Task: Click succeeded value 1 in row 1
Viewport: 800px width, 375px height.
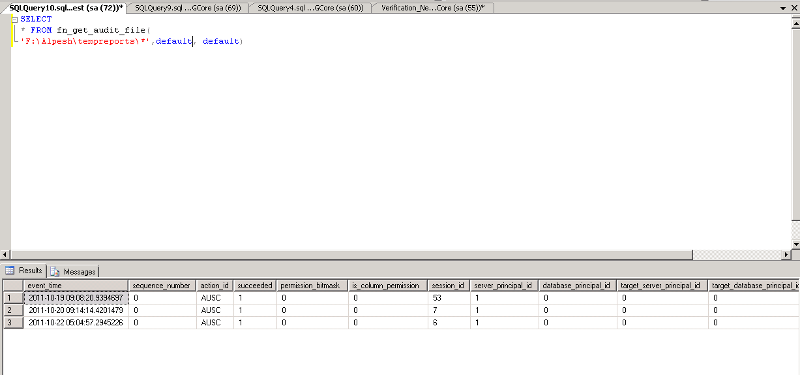Action: pos(255,297)
